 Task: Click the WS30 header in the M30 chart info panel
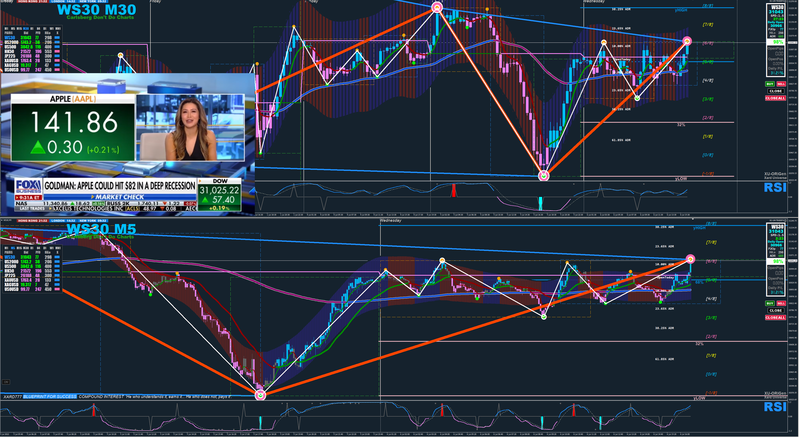click(x=778, y=7)
